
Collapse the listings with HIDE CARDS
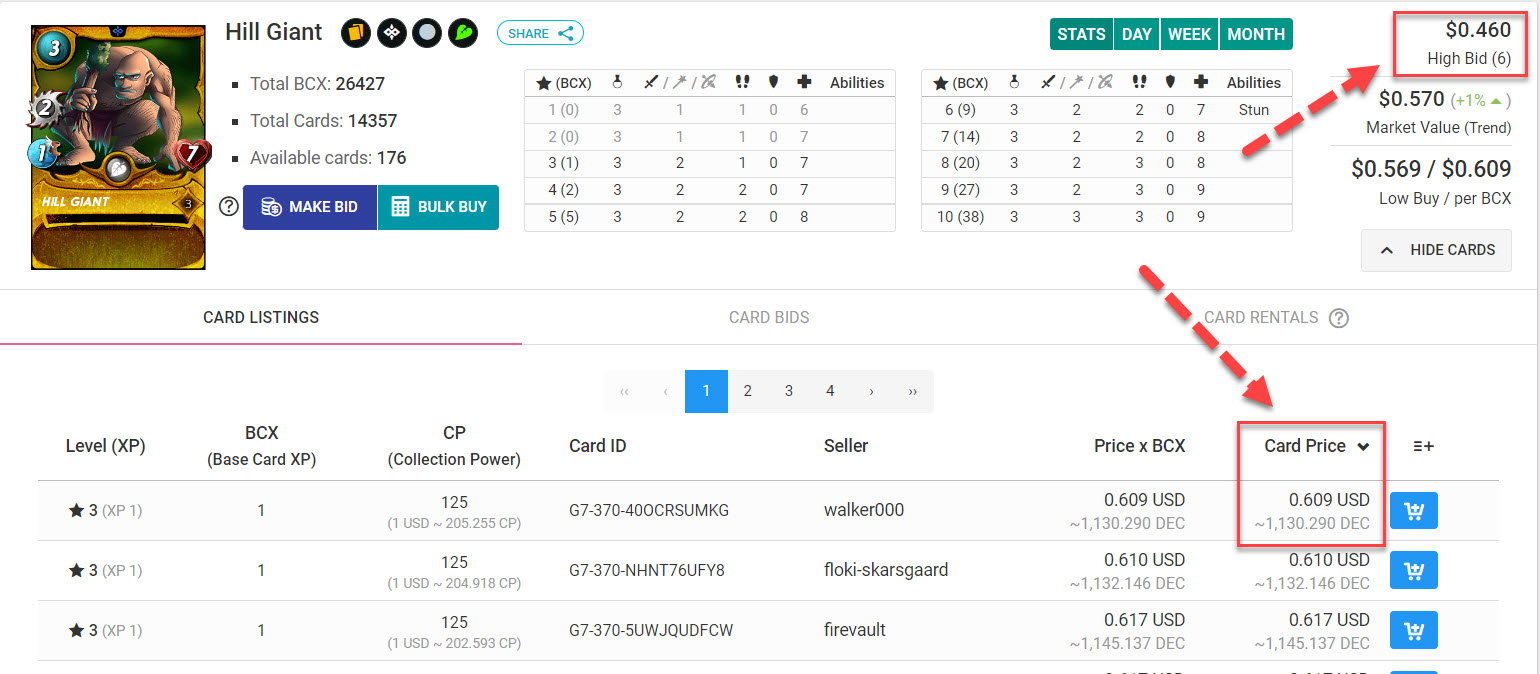point(1436,250)
